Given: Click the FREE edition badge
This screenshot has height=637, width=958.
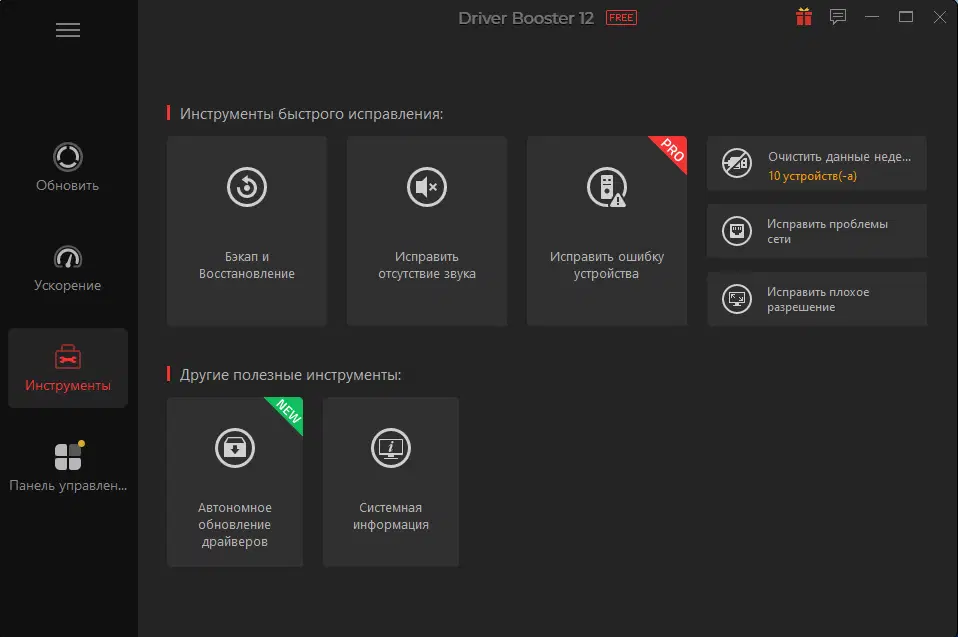Looking at the screenshot, I should pos(621,18).
